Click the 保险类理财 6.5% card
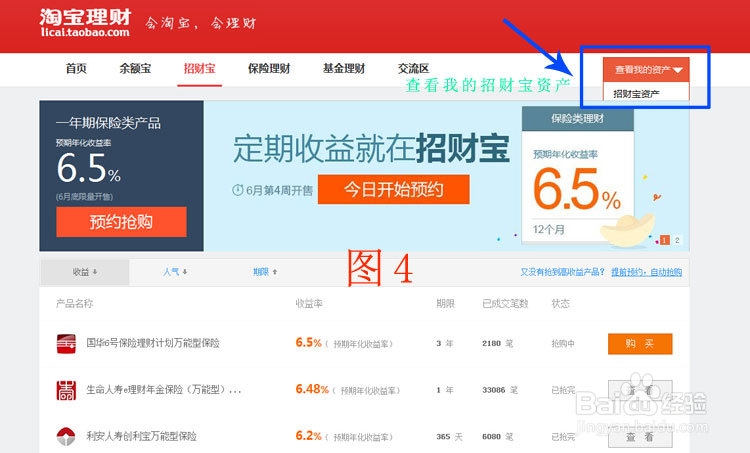The image size is (750, 453). pyautogui.click(x=578, y=176)
